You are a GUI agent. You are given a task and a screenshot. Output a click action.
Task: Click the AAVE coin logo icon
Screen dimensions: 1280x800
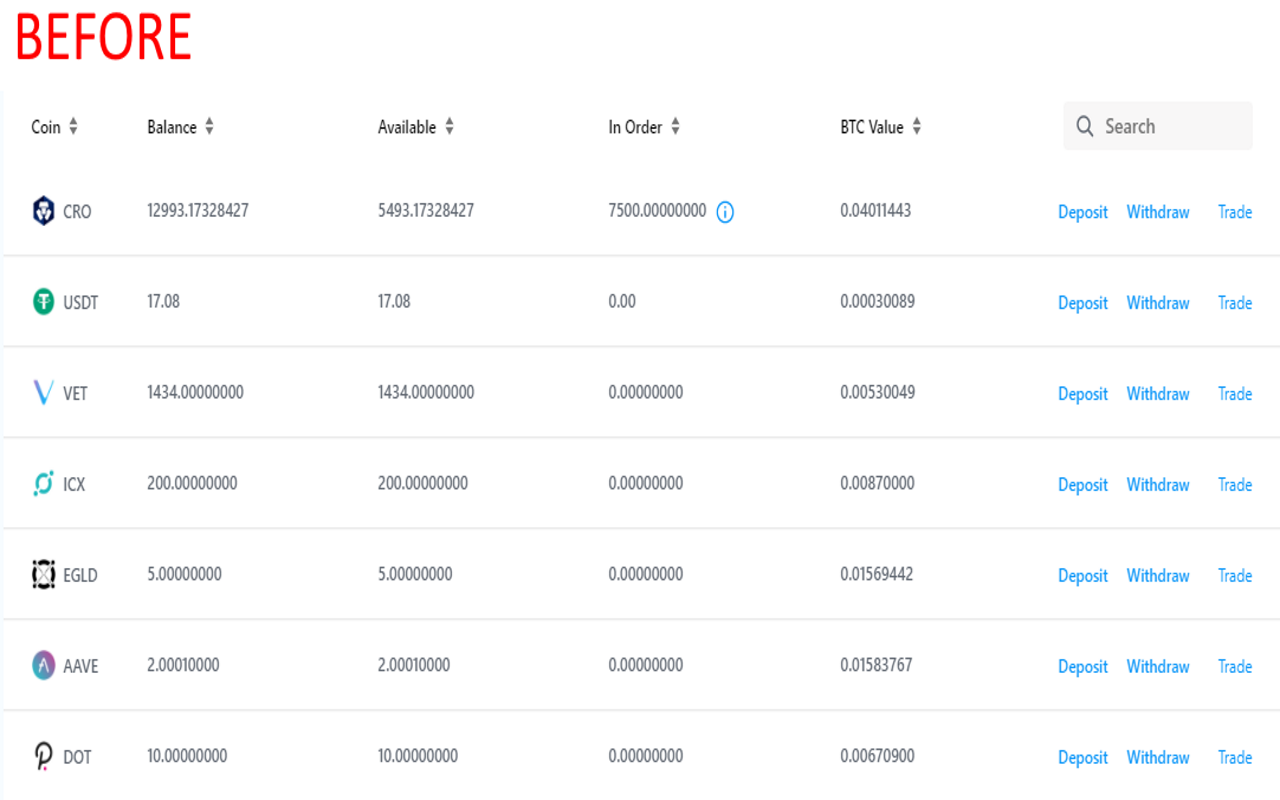[x=43, y=665]
